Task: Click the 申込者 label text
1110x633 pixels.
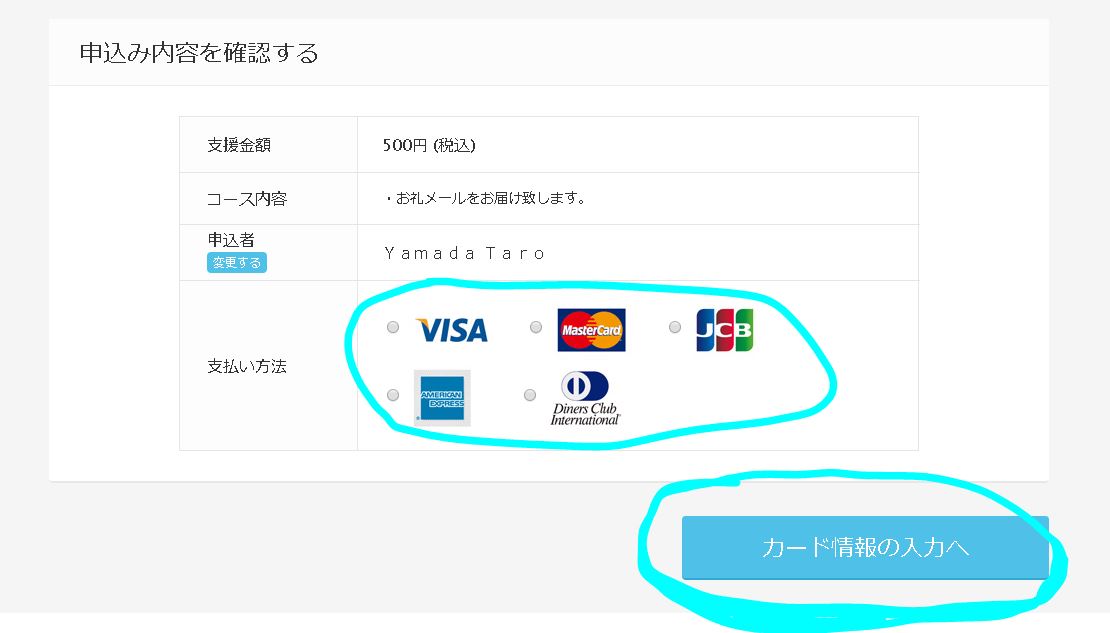Action: [231, 239]
